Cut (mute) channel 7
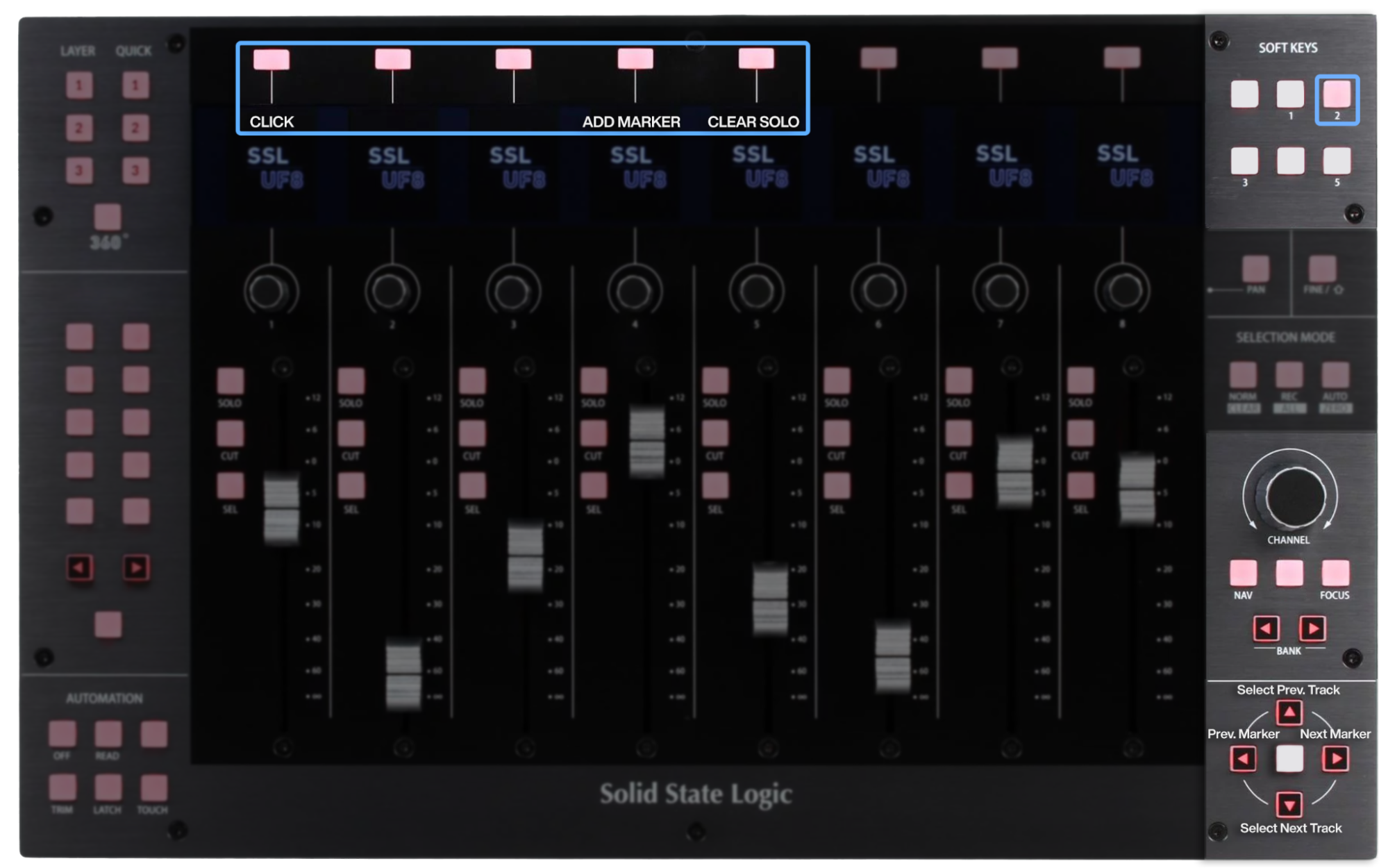 point(959,433)
